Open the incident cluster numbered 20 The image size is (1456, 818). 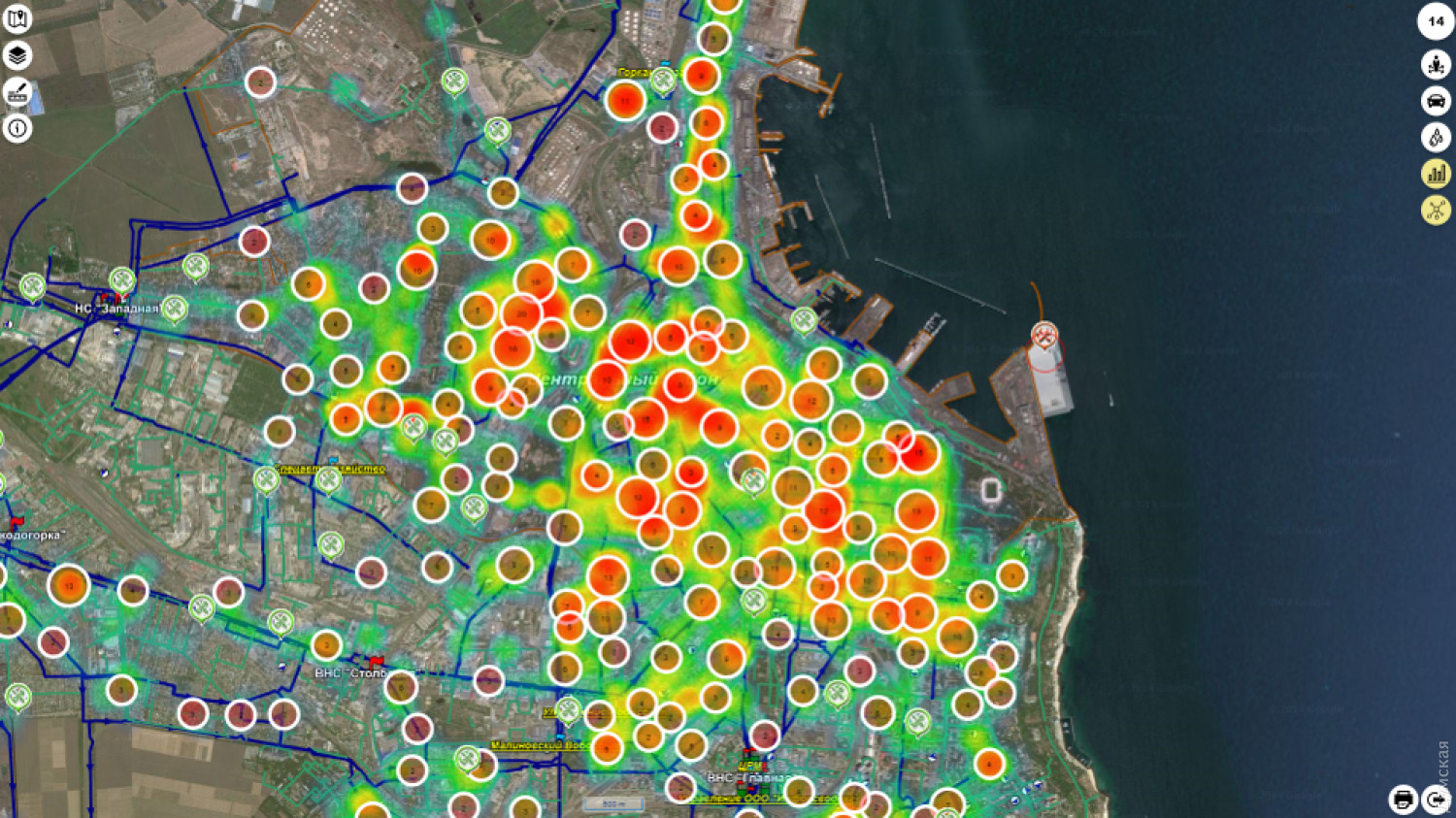pyautogui.click(x=521, y=313)
